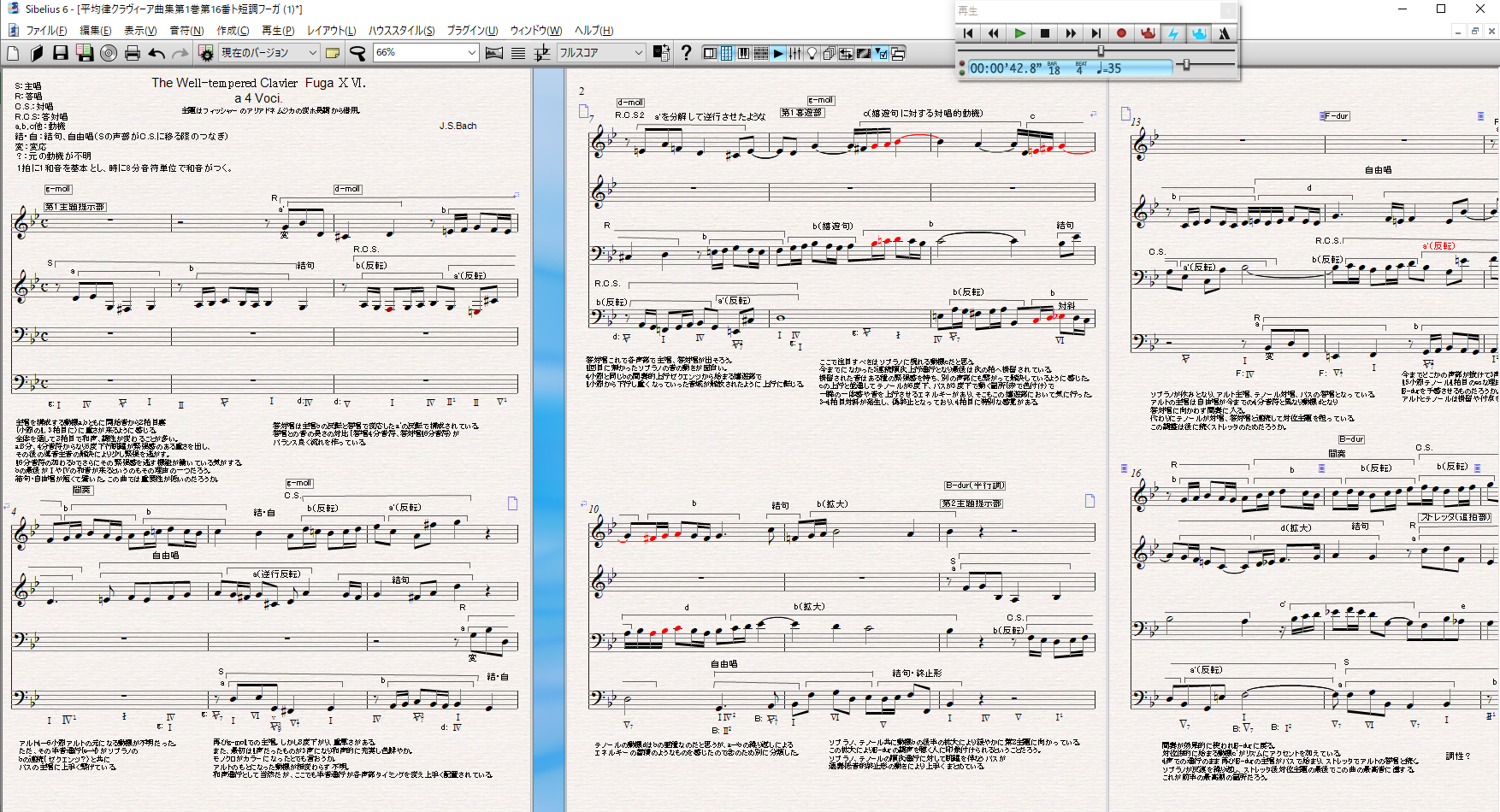Print the score via printer icon
This screenshot has width=1500, height=812.
pyautogui.click(x=133, y=53)
